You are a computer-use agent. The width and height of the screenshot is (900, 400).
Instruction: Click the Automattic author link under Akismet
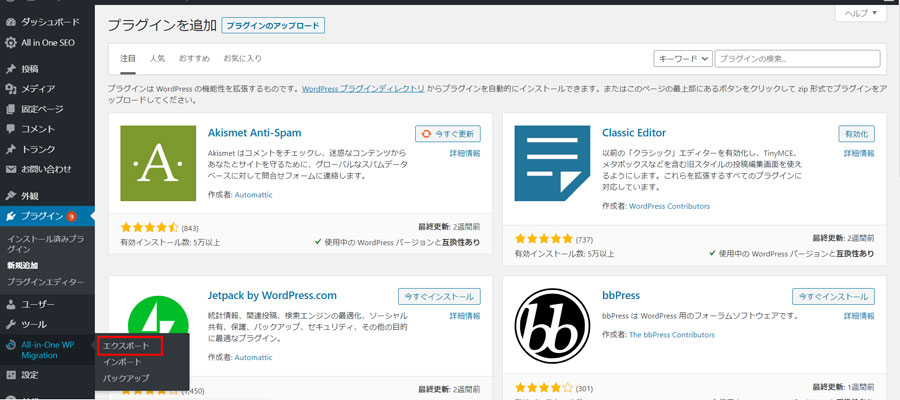tap(254, 195)
